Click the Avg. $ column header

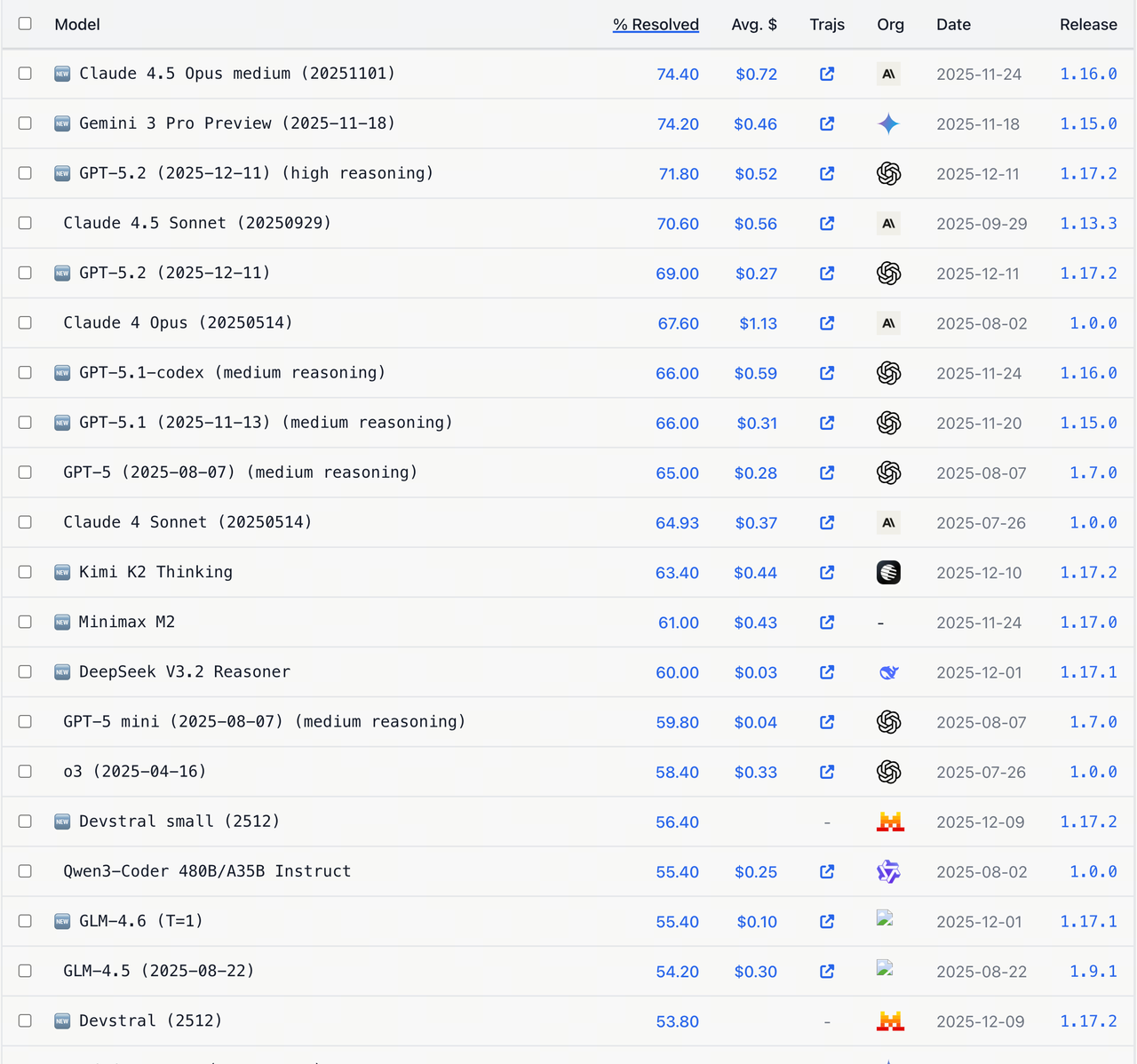[x=754, y=25]
